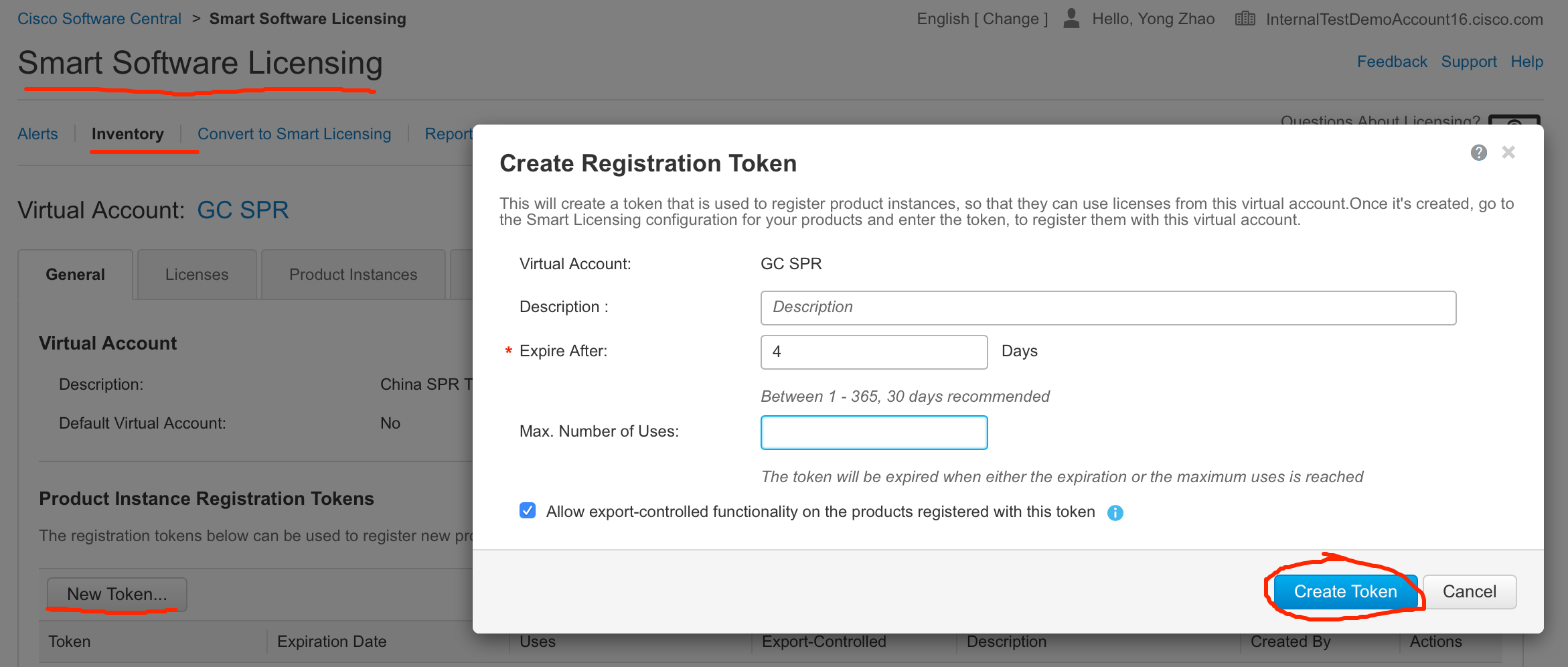Image resolution: width=1568 pixels, height=667 pixels.
Task: Click the account building icon
Action: 1245,19
